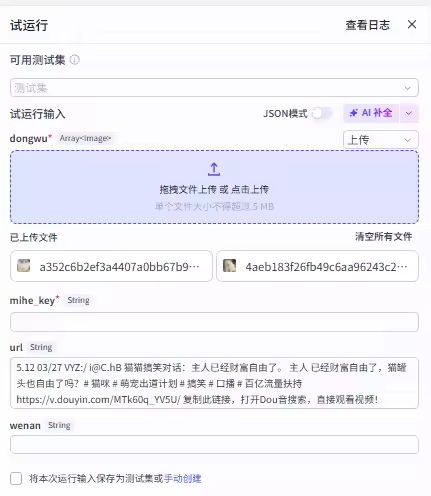Open the 上传 mode dropdown
Screen dimensions: 431x496
(380, 139)
